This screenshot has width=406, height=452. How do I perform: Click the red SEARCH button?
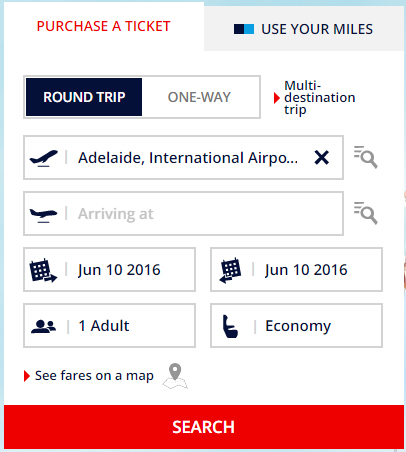(x=204, y=427)
